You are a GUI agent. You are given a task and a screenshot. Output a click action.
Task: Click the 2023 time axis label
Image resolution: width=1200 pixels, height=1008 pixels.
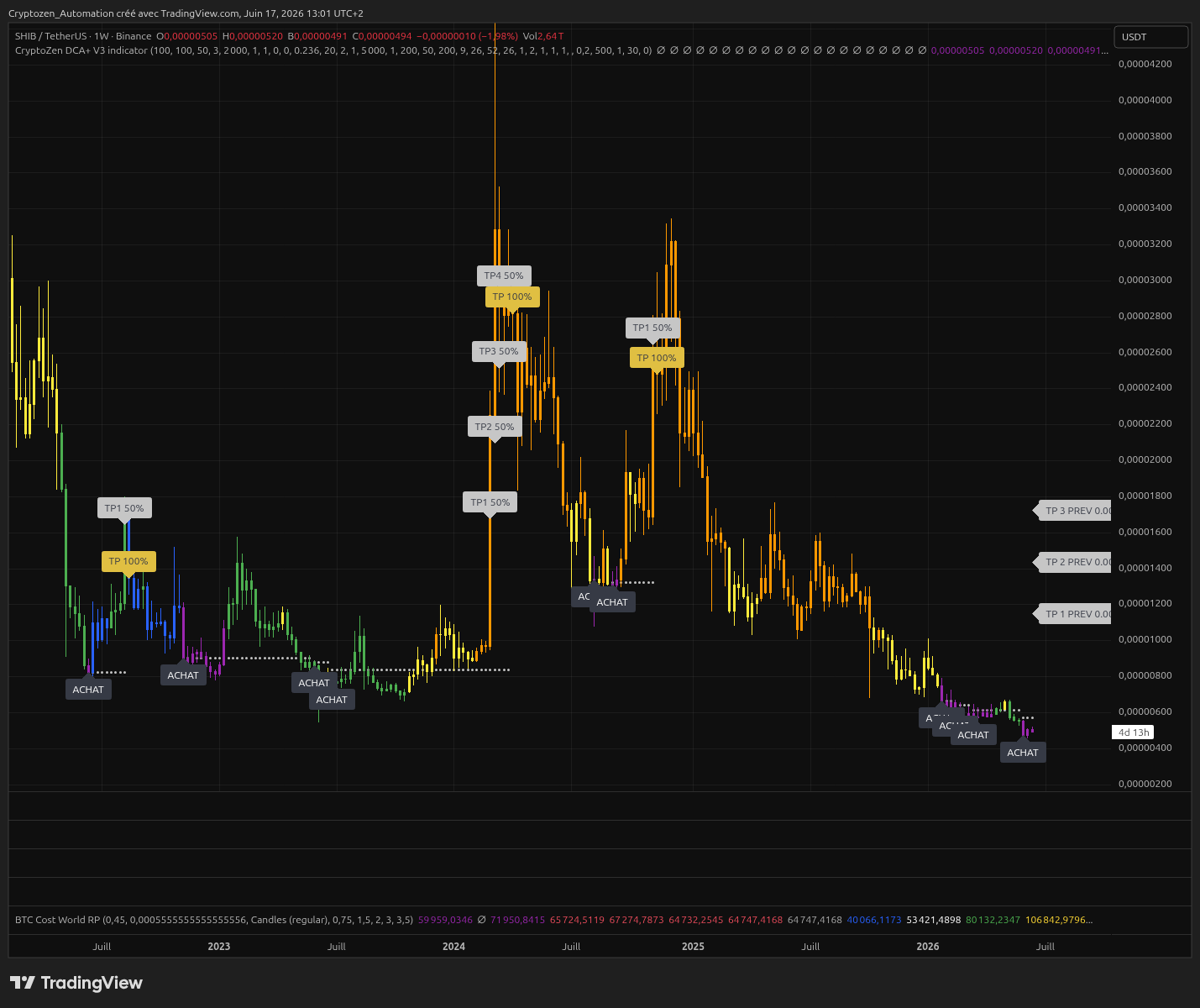point(218,947)
